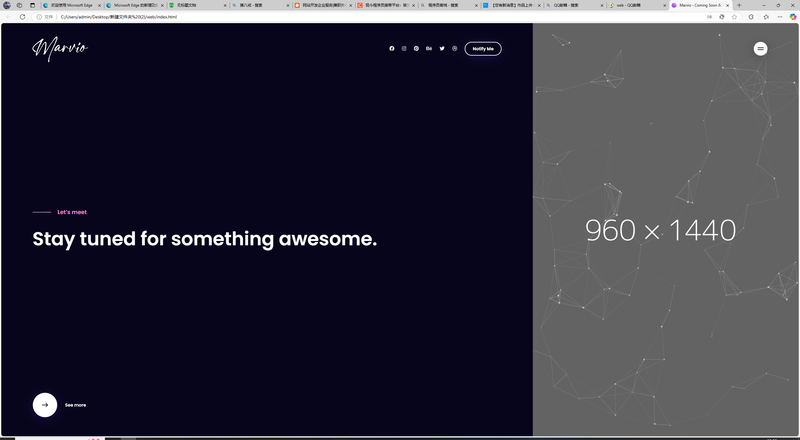Switch to the red-icon outsourcing platform tab
Image resolution: width=800 pixels, height=440 pixels.
click(386, 5)
